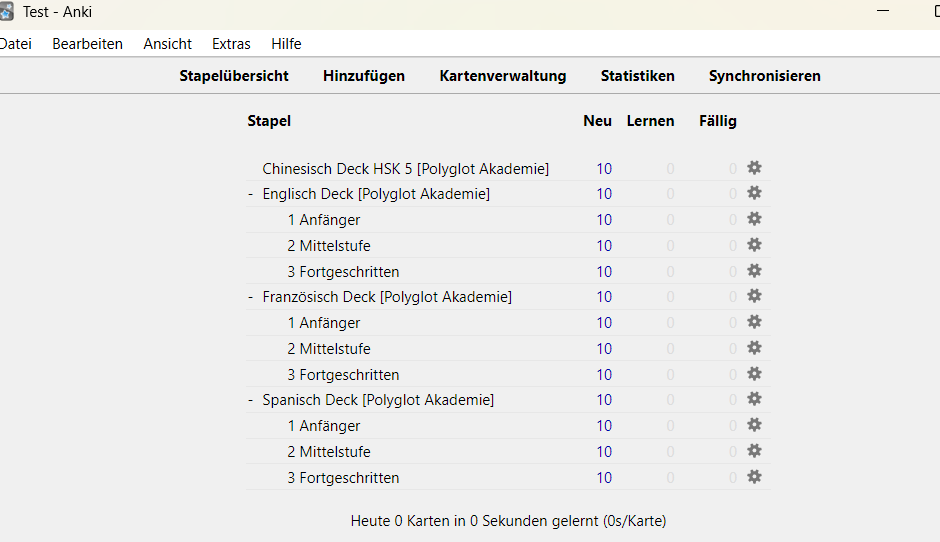Viewport: 940px width, 542px height.
Task: Open the Statistiken view
Action: click(637, 76)
